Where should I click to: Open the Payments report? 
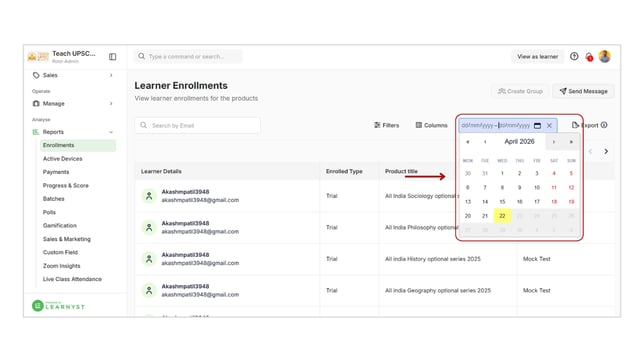click(56, 172)
